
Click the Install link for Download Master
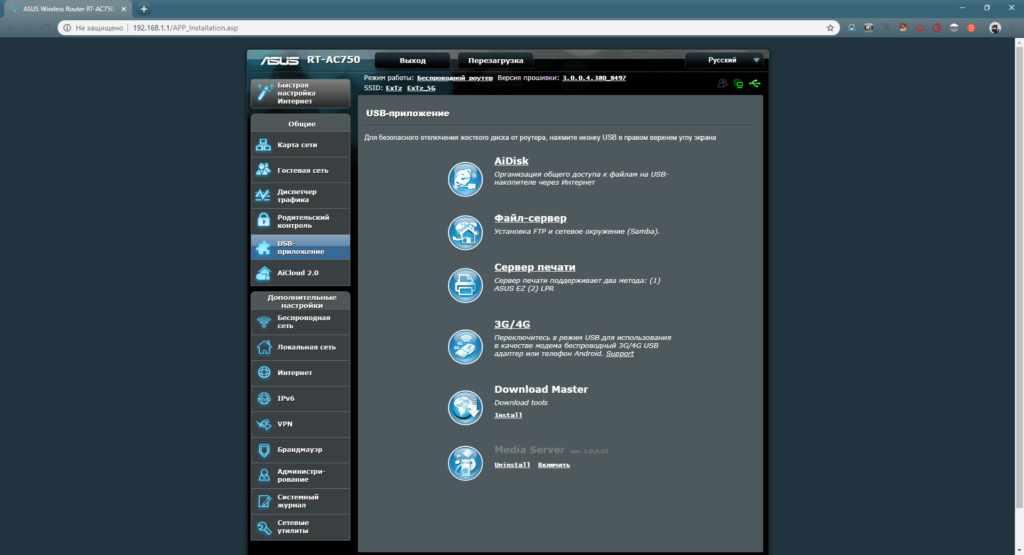508,415
